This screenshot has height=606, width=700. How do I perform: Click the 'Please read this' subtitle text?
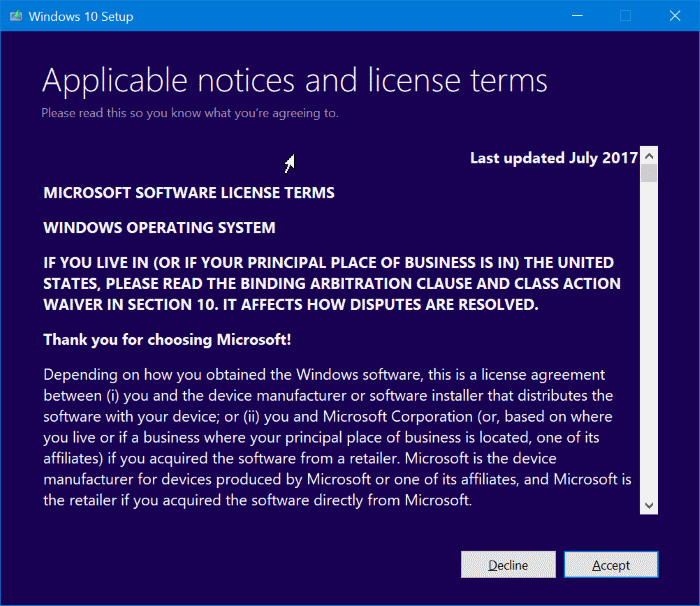click(190, 113)
